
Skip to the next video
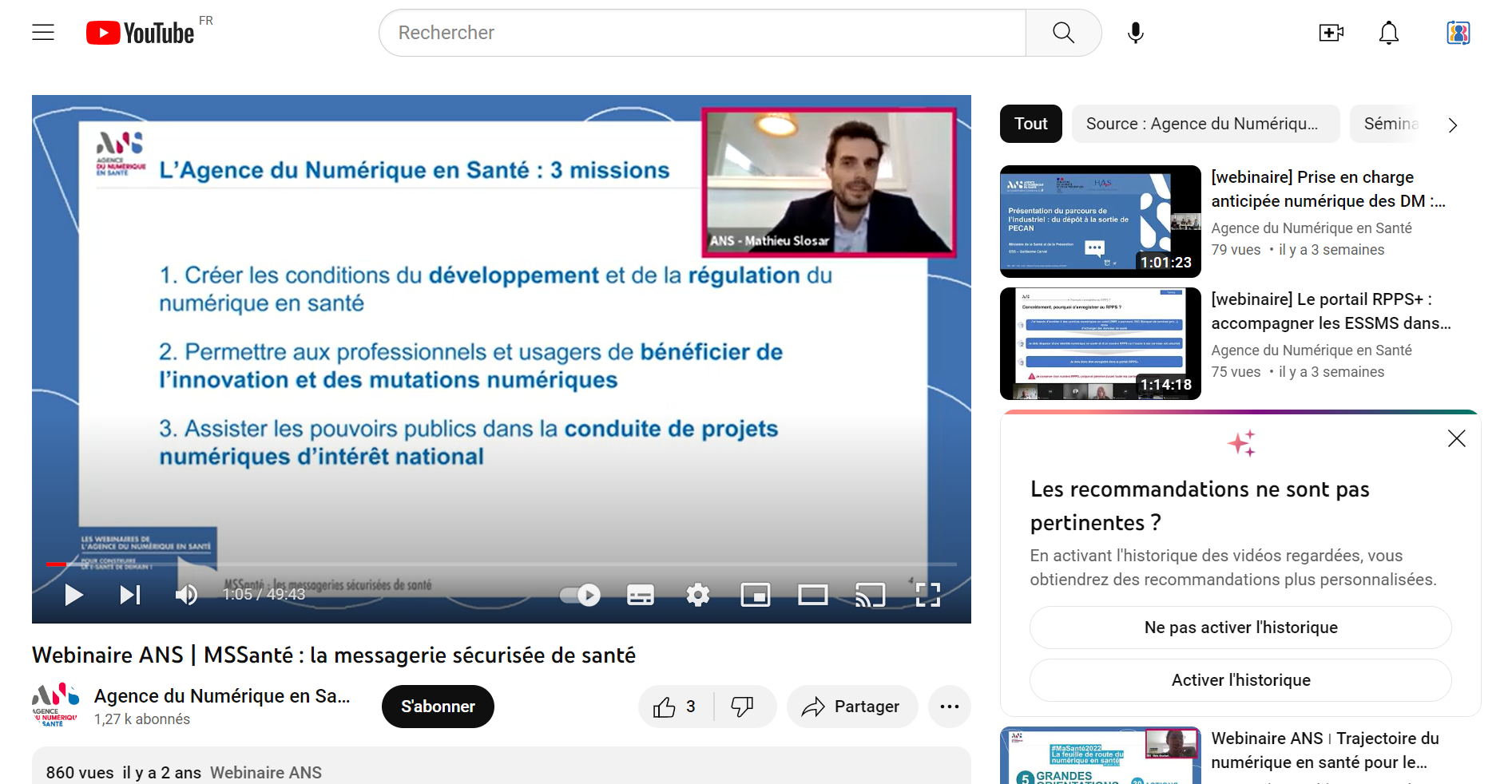(x=130, y=595)
